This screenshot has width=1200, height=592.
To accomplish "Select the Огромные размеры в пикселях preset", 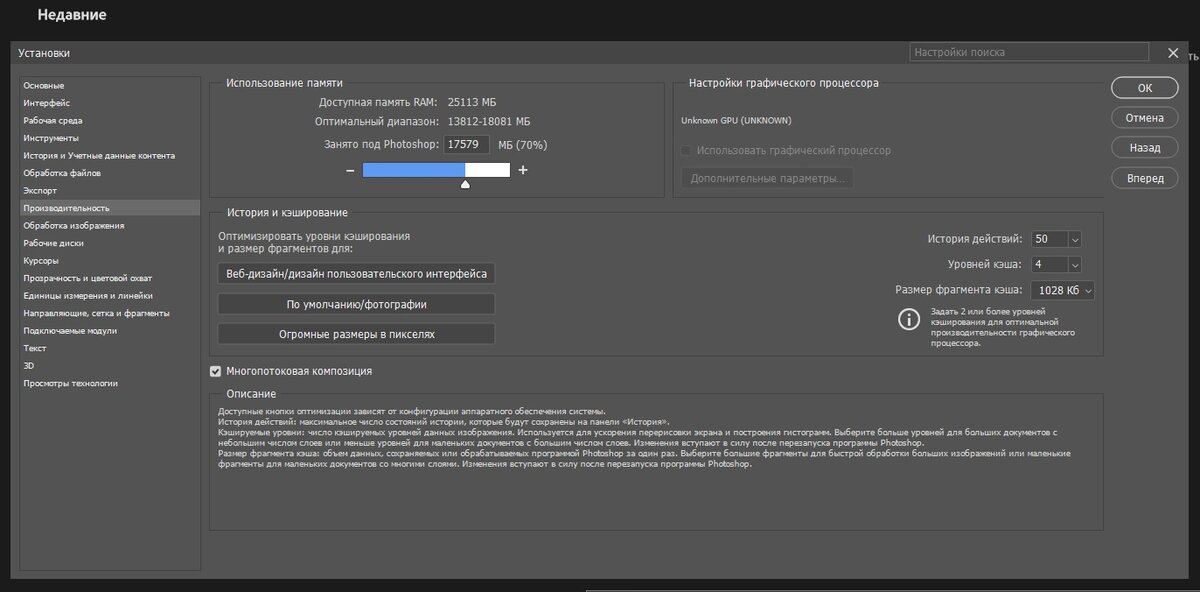I will (x=355, y=333).
